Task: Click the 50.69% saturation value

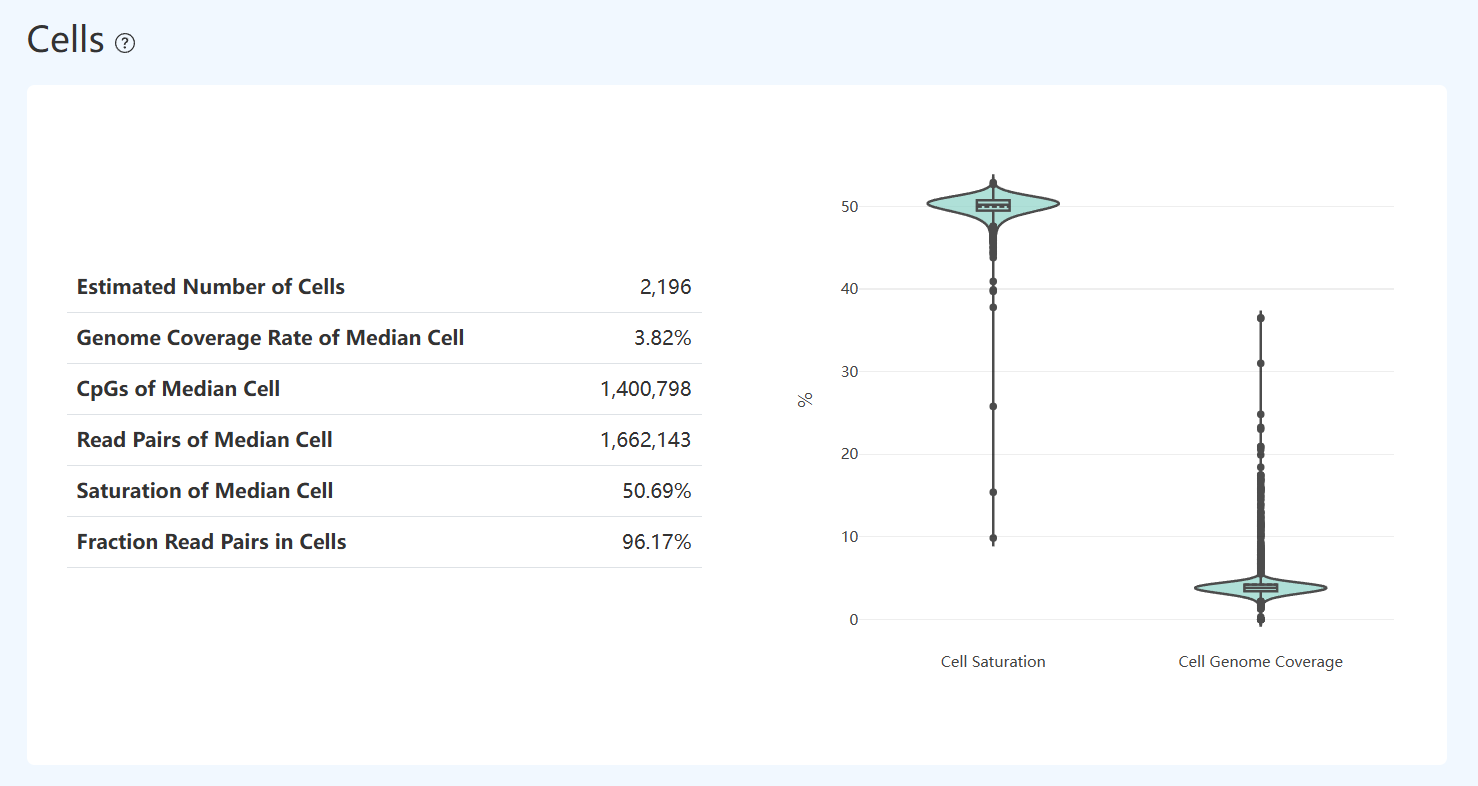Action: (656, 491)
